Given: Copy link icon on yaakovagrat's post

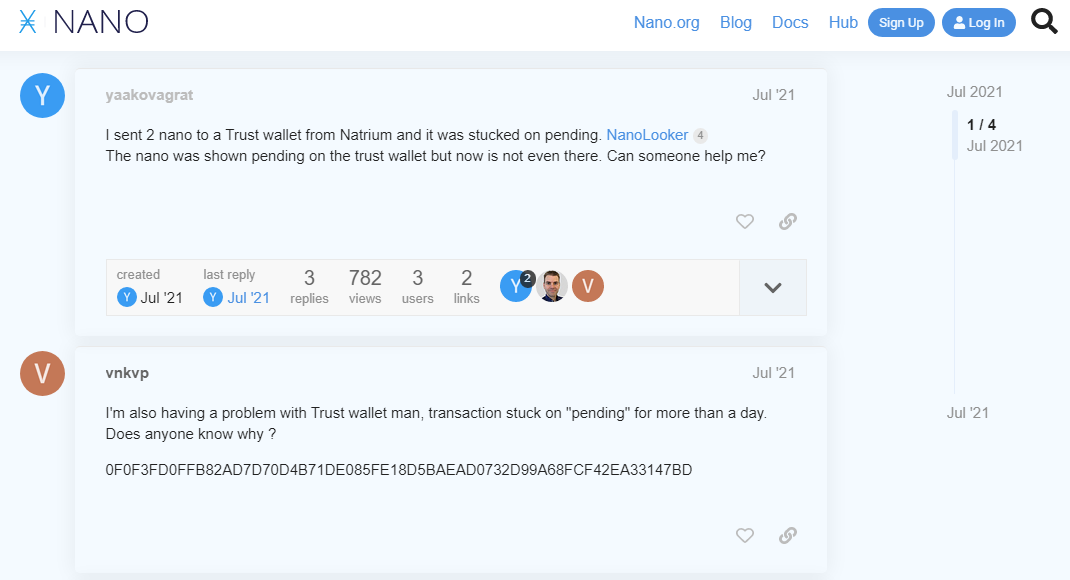Looking at the screenshot, I should point(787,221).
